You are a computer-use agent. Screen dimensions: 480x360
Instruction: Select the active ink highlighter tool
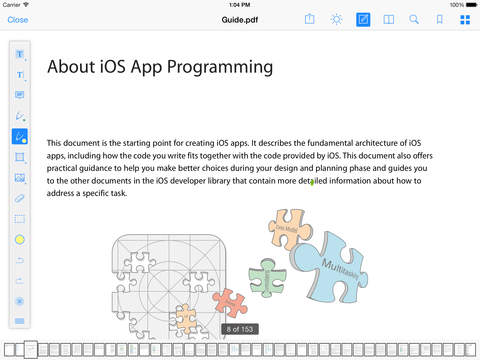click(x=20, y=136)
